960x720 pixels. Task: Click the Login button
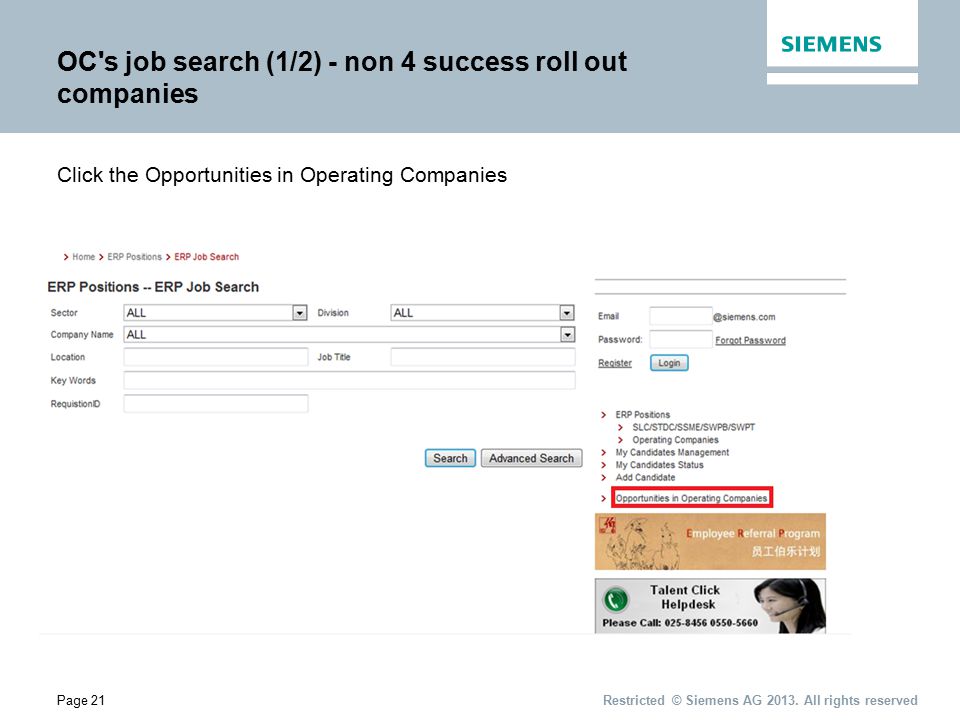669,363
